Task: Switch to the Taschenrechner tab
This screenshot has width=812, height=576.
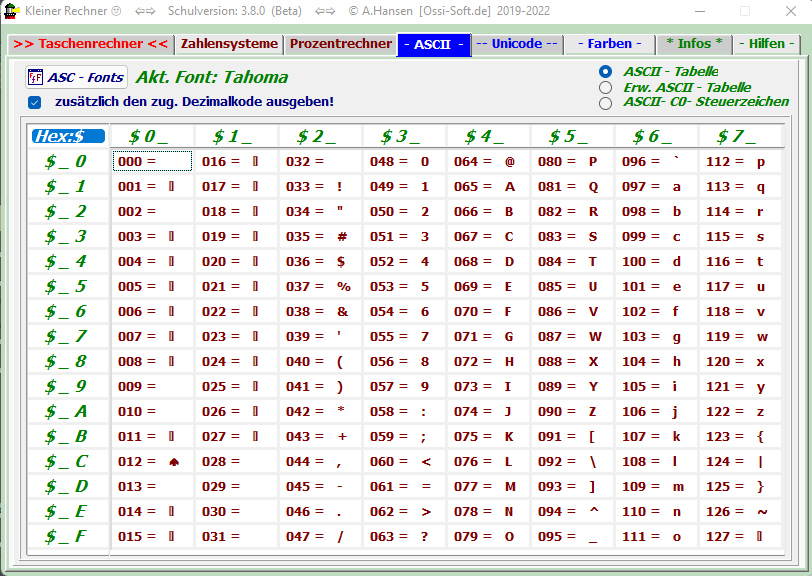Action: (x=91, y=44)
